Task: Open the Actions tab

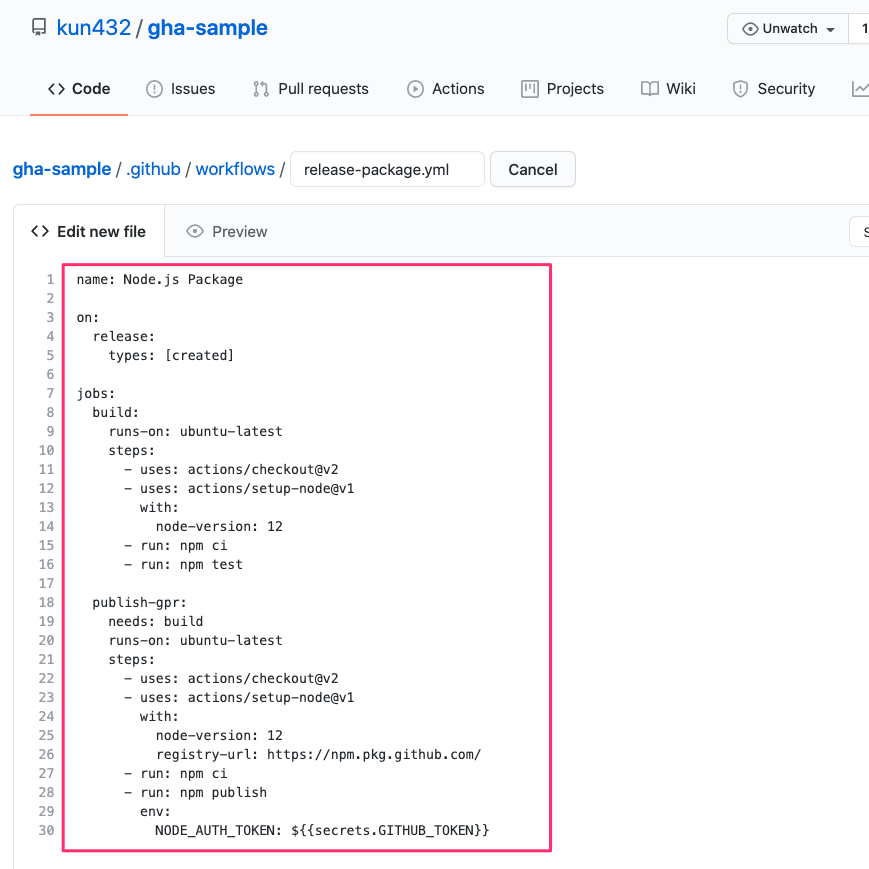Action: coord(446,89)
